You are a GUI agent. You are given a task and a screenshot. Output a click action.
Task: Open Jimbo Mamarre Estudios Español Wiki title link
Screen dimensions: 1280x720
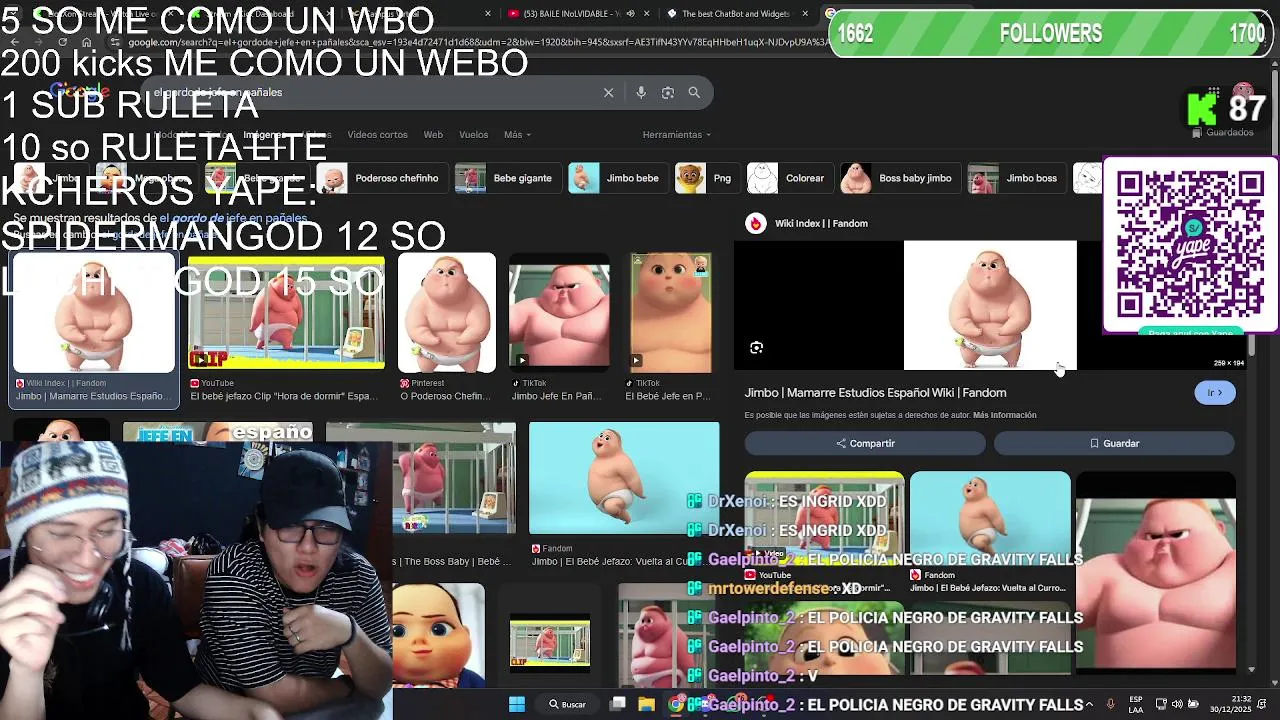(x=875, y=393)
